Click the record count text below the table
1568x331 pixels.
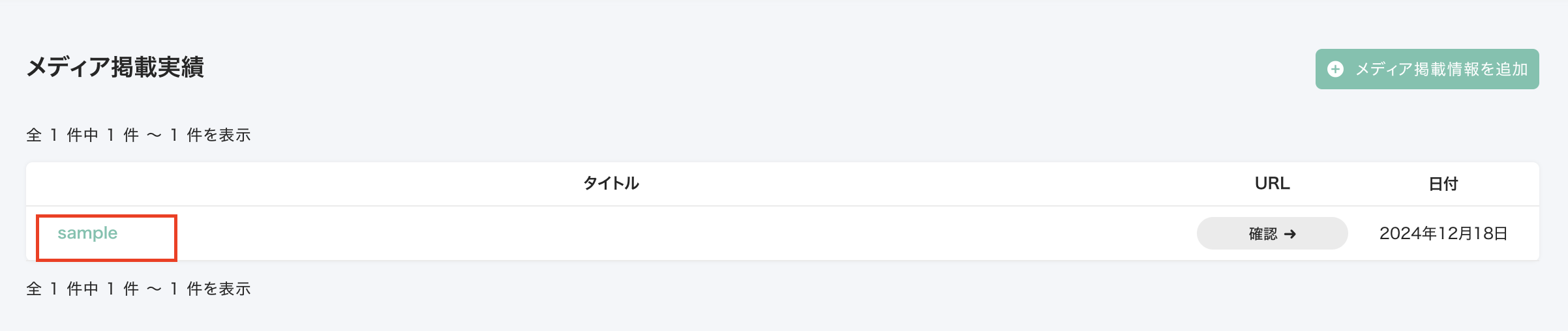pyautogui.click(x=138, y=289)
